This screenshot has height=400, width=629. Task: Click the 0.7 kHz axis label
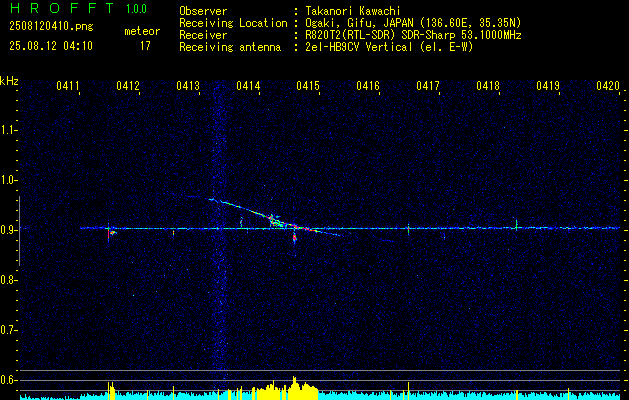[x=8, y=330]
